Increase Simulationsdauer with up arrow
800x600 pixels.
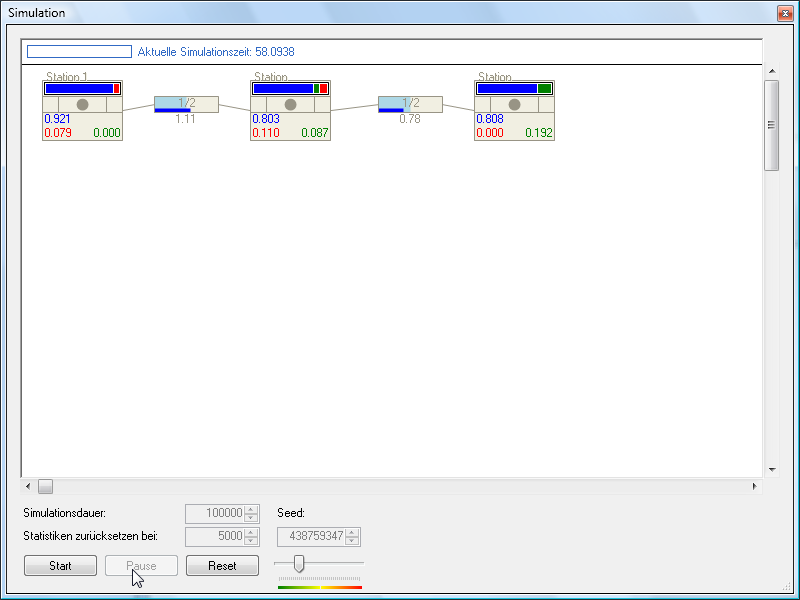pos(251,509)
